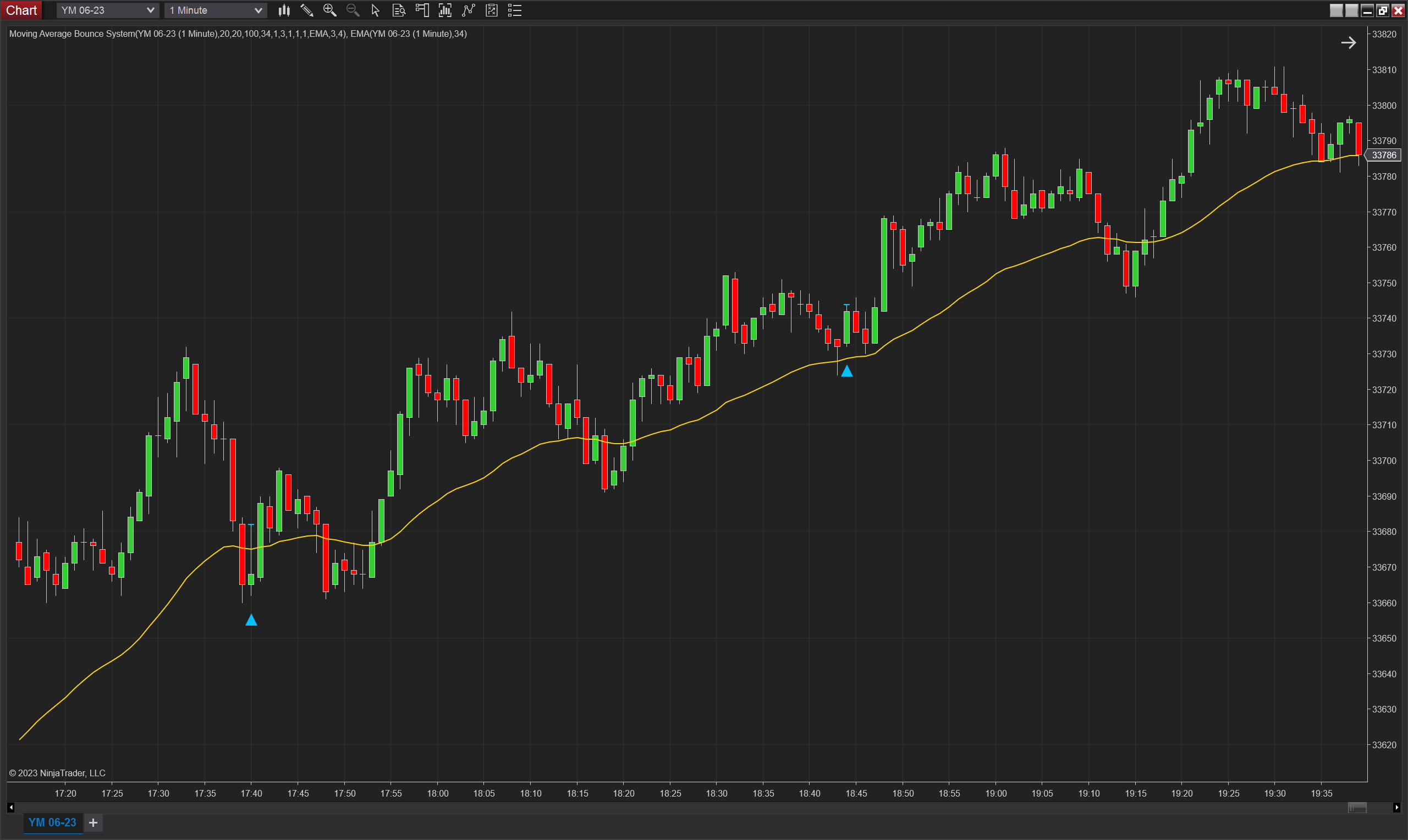Click the 33820 price axis label
This screenshot has height=840, width=1408.
pyautogui.click(x=1384, y=34)
